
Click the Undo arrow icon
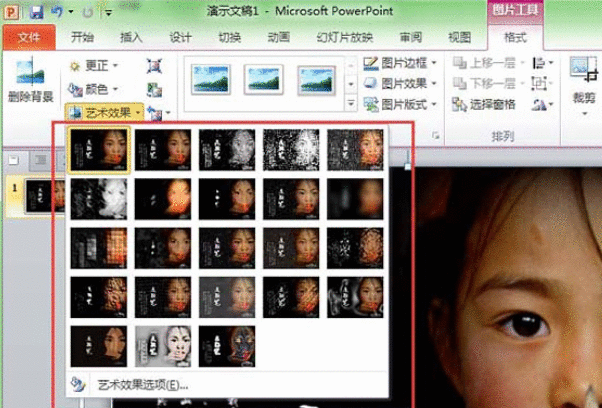57,12
